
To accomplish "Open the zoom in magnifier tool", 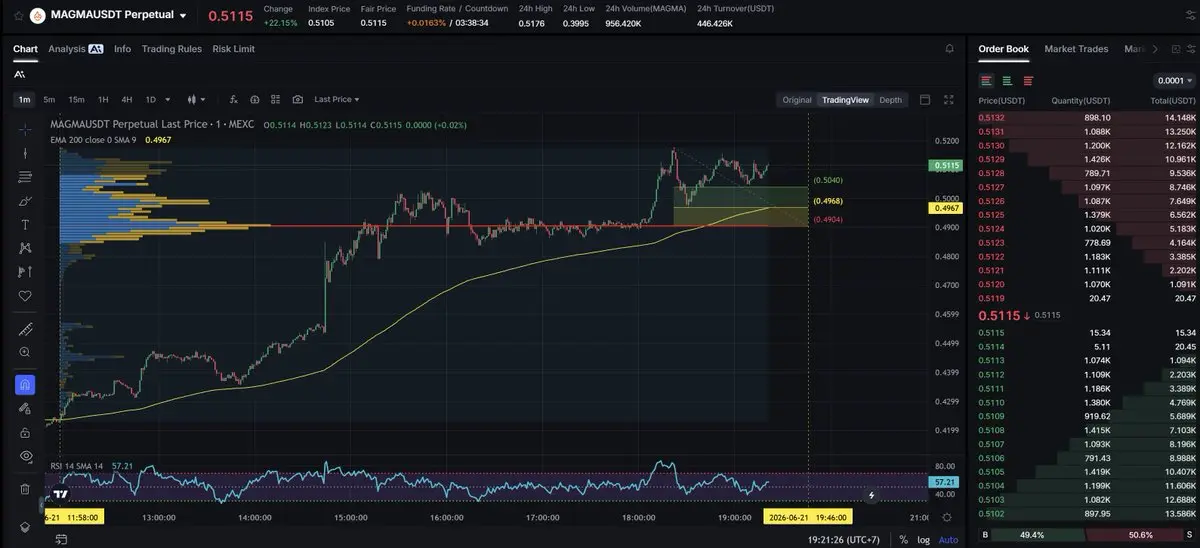I will 25,352.
